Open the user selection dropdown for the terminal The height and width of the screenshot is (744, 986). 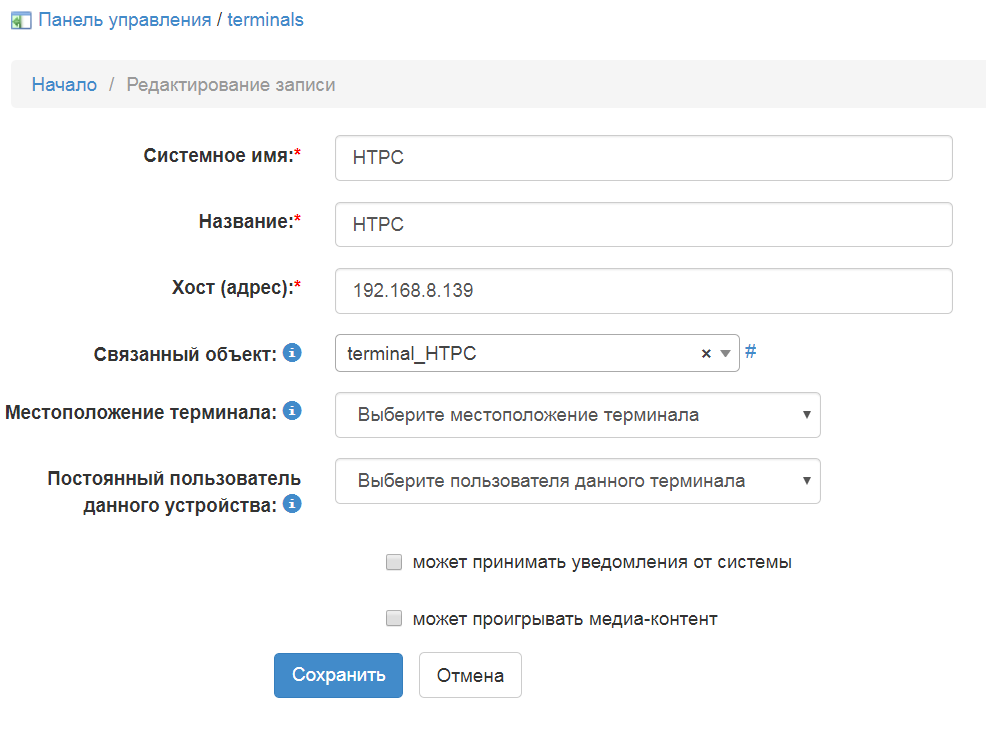tap(807, 481)
